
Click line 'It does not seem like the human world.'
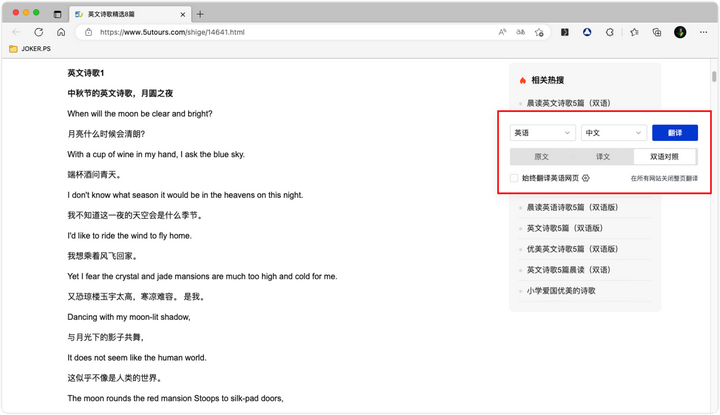tap(137, 358)
